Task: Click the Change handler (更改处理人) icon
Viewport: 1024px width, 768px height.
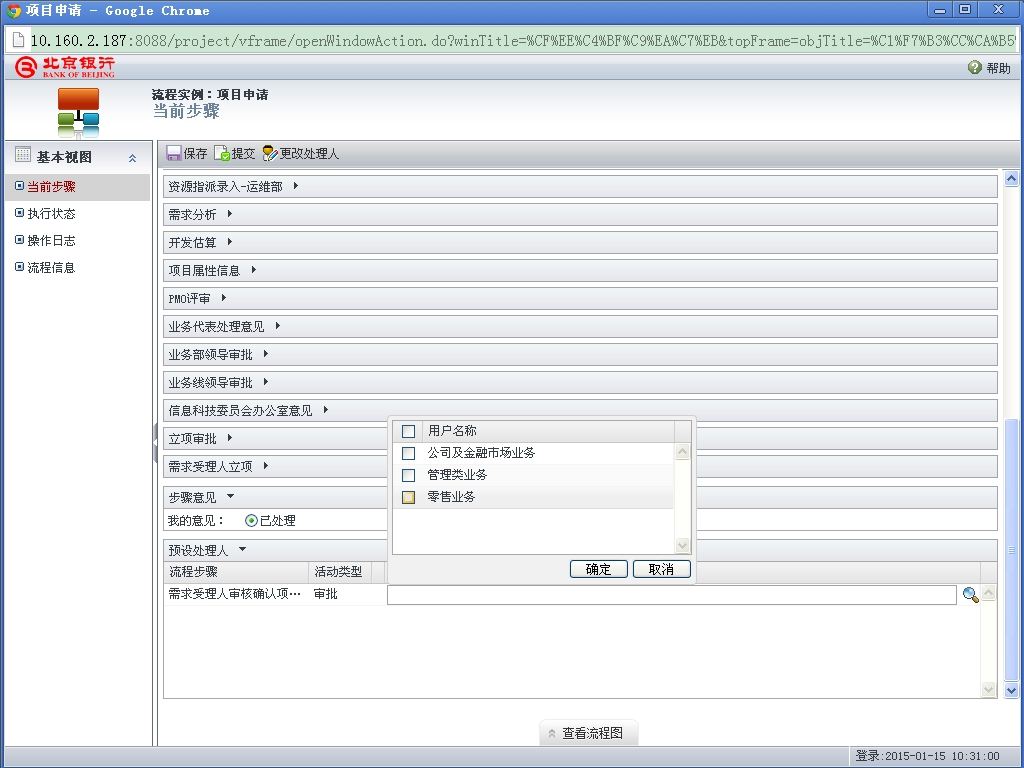Action: click(x=270, y=153)
